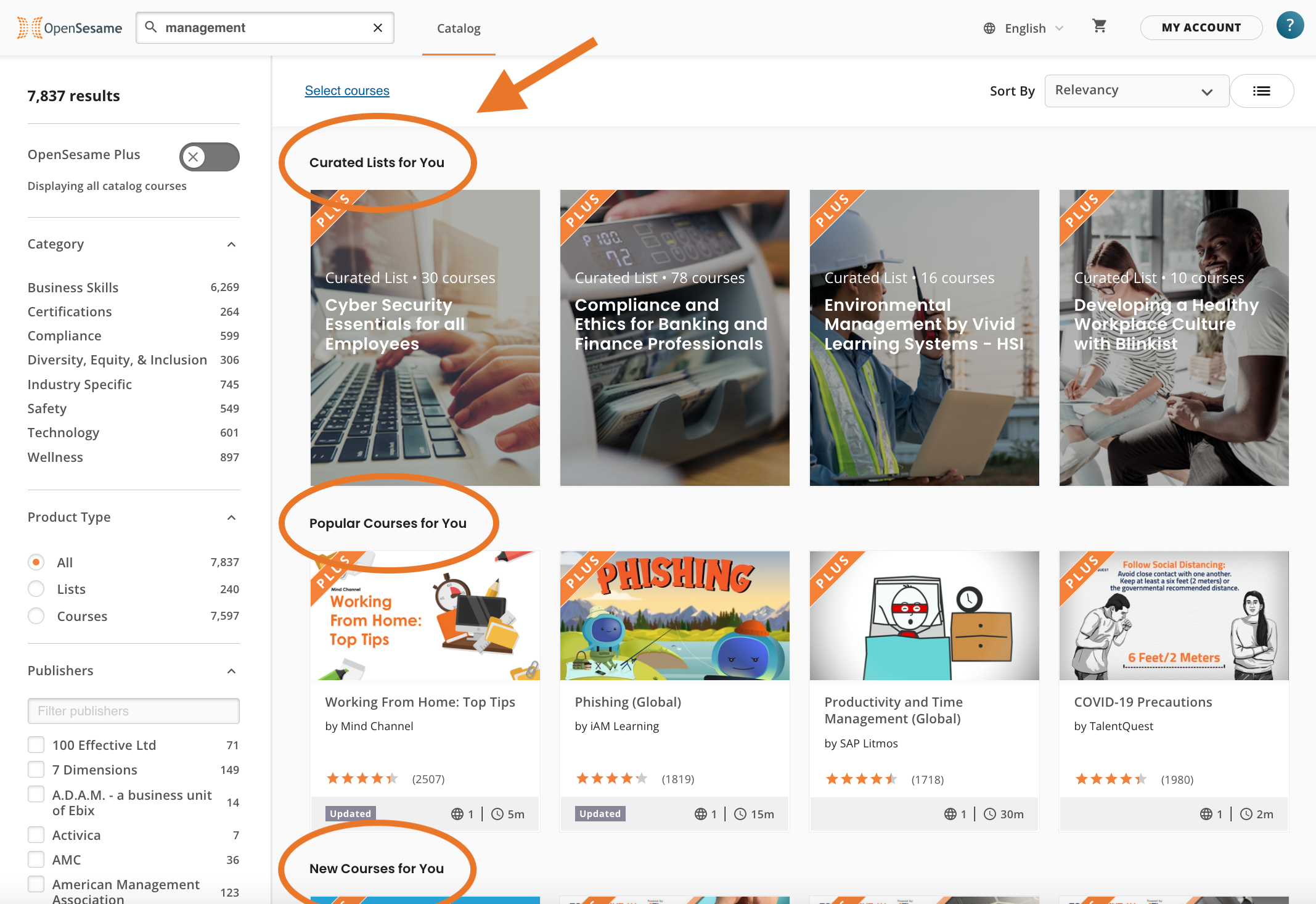This screenshot has height=904, width=1316.
Task: Open COVID-19 Precautions course title
Action: pos(1143,702)
